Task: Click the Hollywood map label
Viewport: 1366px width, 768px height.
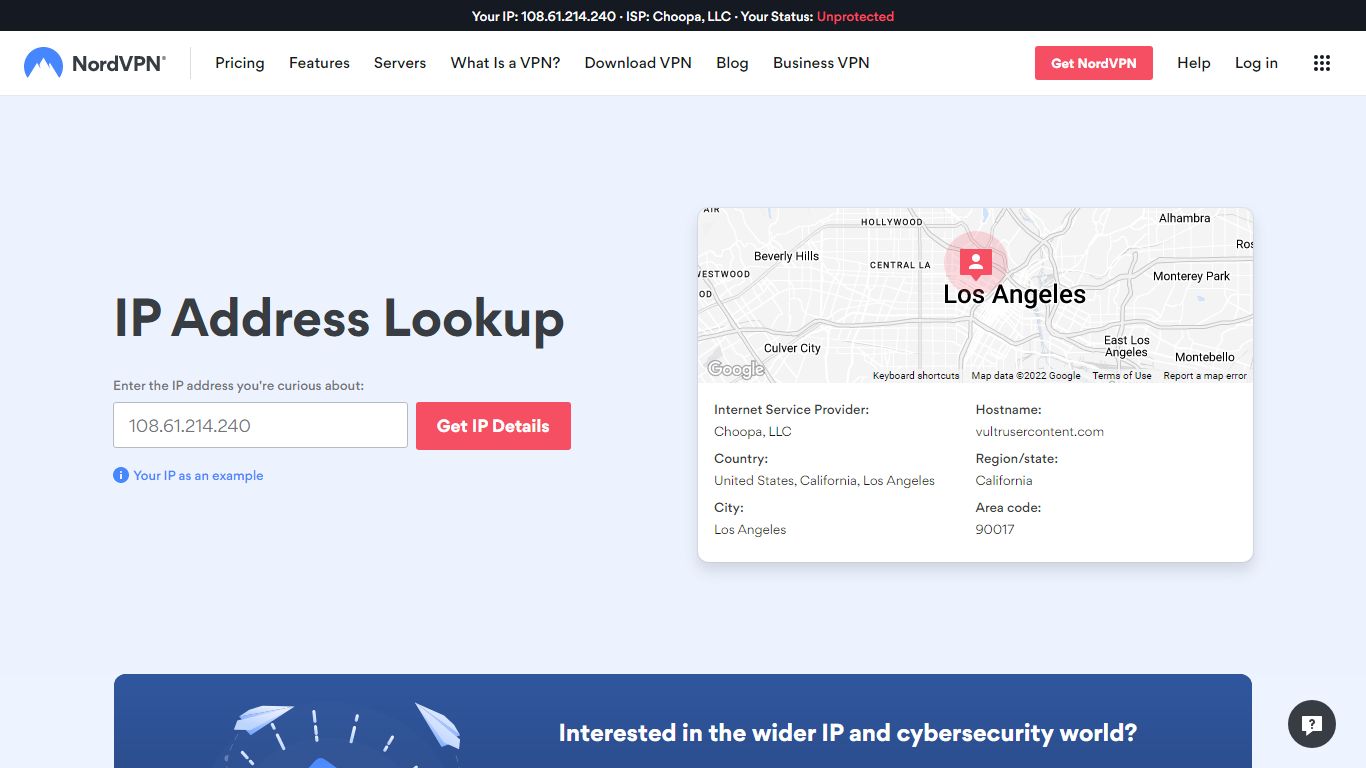Action: coord(892,222)
